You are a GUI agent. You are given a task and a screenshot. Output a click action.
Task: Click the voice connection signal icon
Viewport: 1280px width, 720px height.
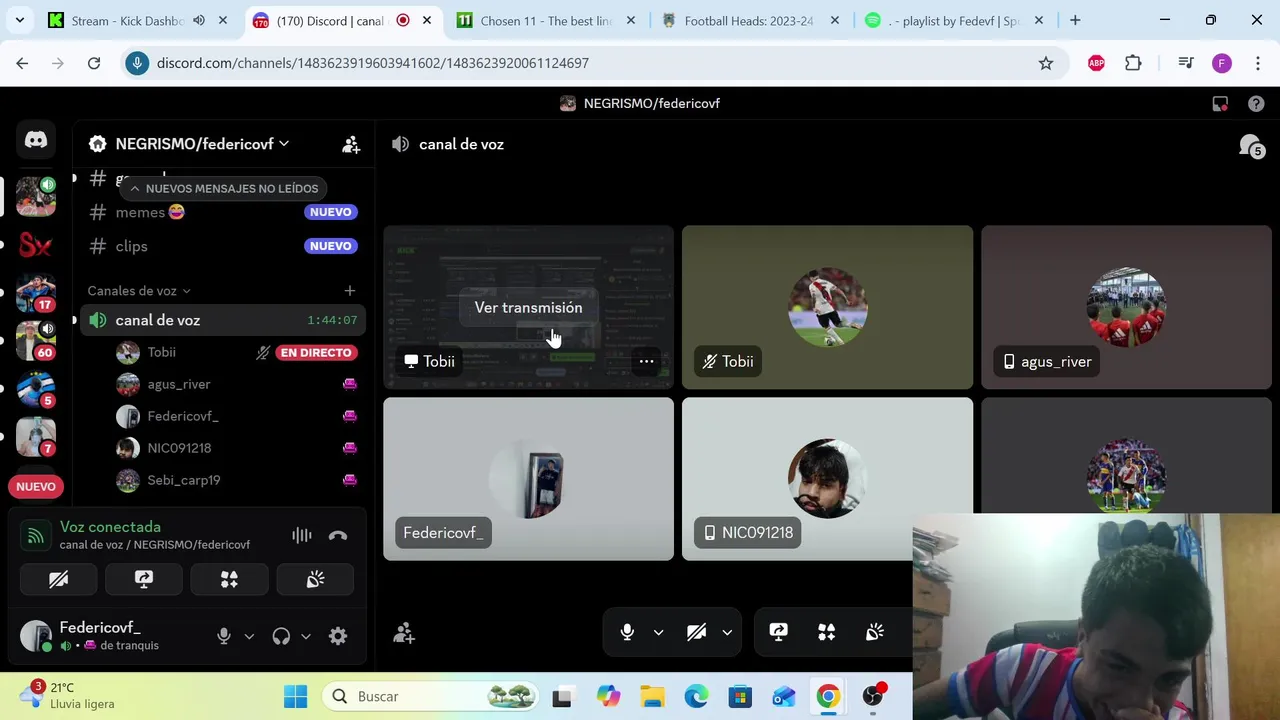(x=36, y=536)
